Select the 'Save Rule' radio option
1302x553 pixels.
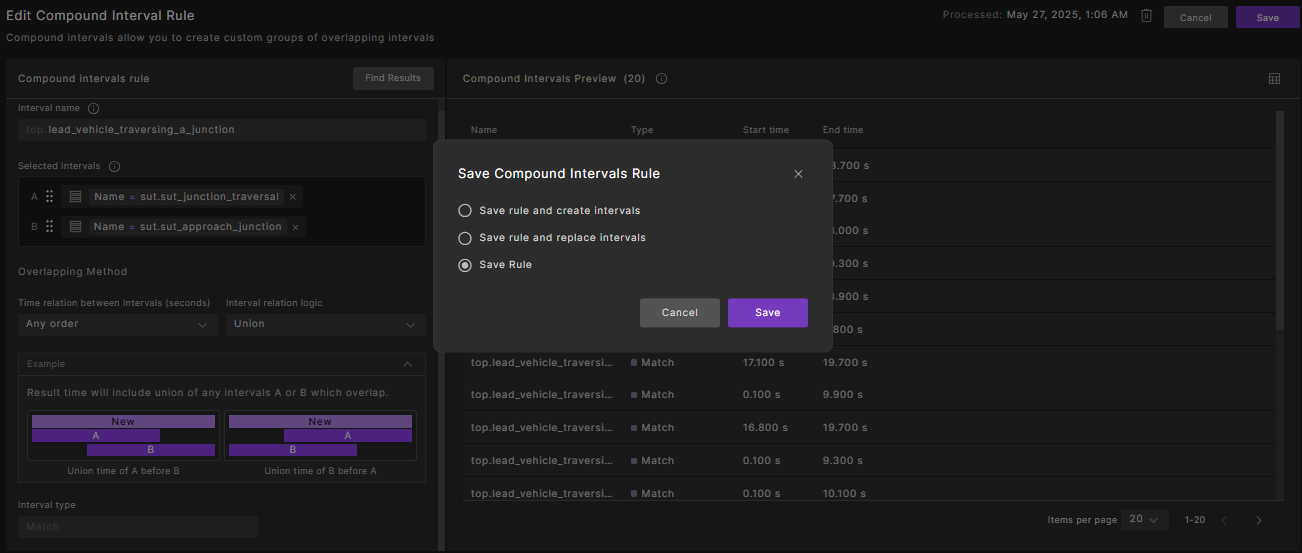click(x=464, y=265)
